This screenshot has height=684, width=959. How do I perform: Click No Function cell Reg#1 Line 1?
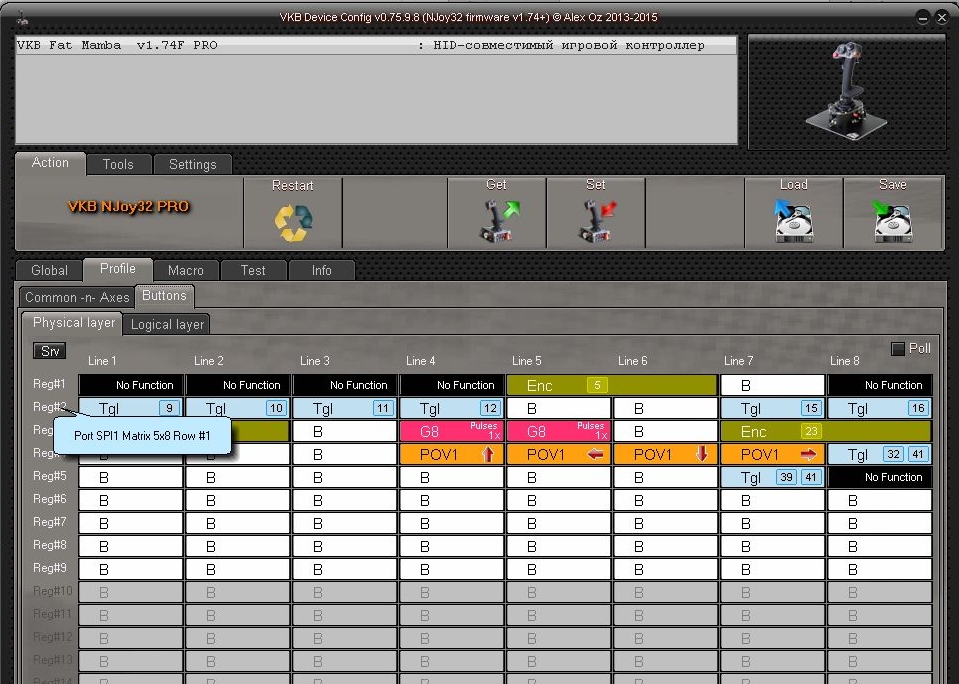tap(131, 385)
